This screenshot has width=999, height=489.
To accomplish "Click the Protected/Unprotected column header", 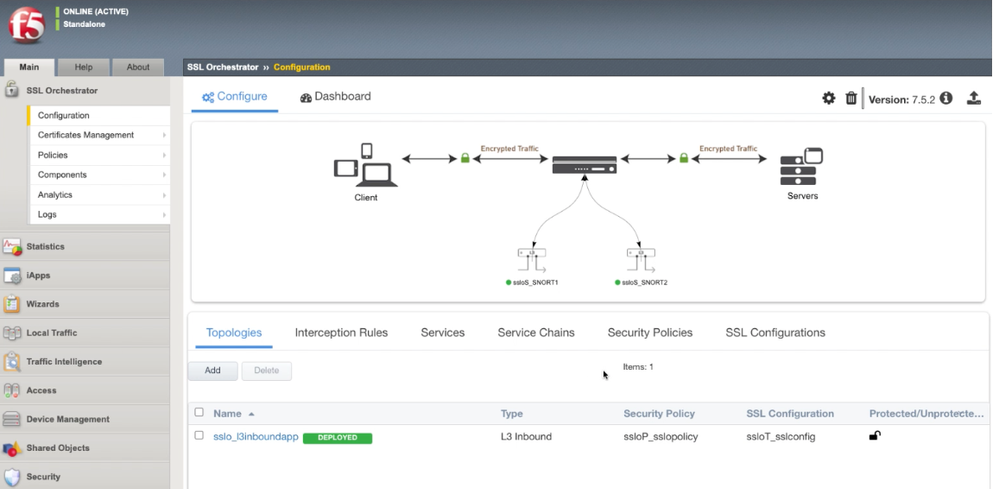I will 926,414.
